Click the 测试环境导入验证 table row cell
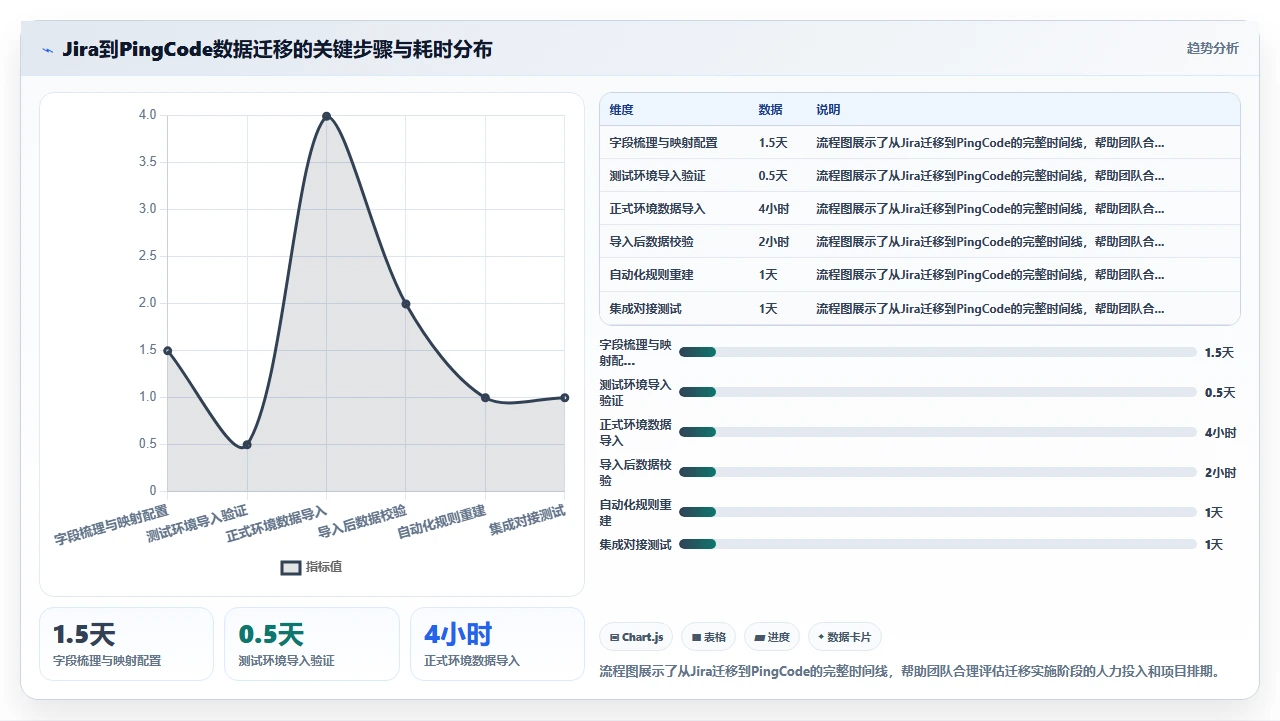This screenshot has height=721, width=1280. pyautogui.click(x=657, y=176)
